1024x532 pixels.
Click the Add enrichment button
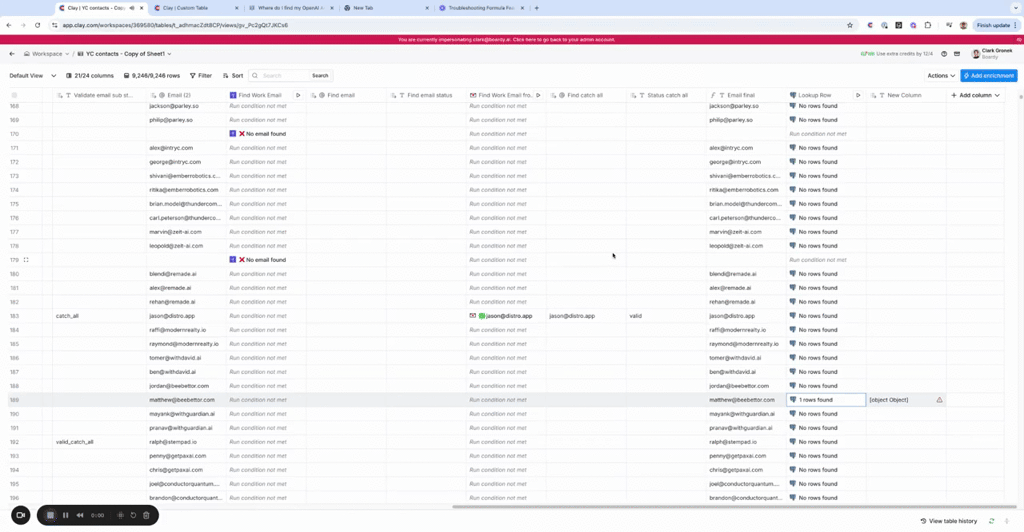click(989, 75)
